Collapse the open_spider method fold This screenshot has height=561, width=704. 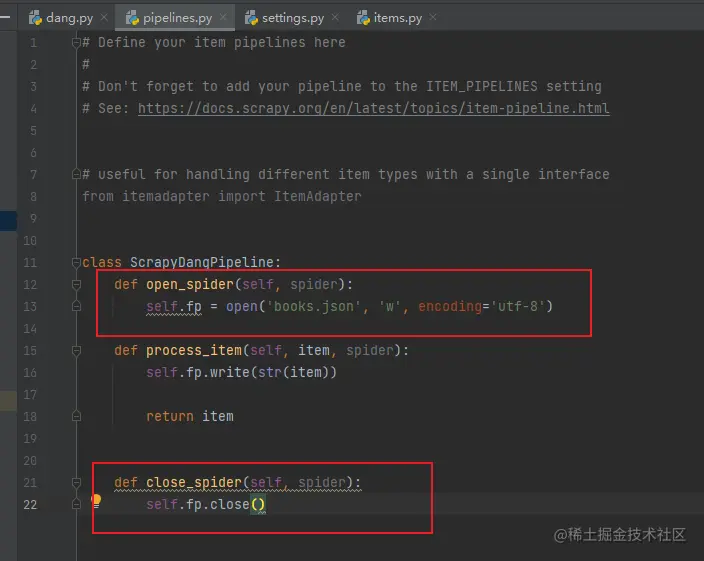coord(76,284)
